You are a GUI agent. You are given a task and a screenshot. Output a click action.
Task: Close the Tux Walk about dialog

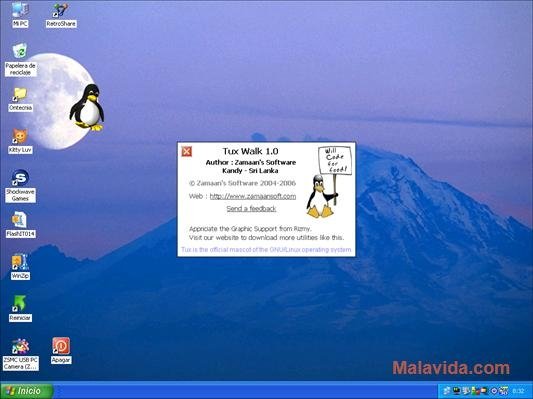click(x=186, y=151)
